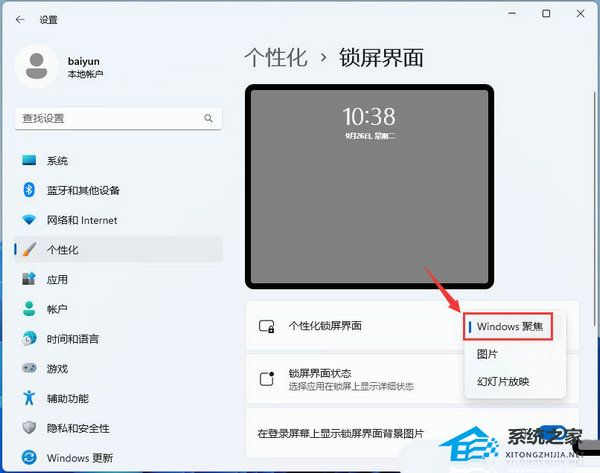This screenshot has height=473, width=600.
Task: Click the back arrow in the title bar
Action: pos(20,18)
